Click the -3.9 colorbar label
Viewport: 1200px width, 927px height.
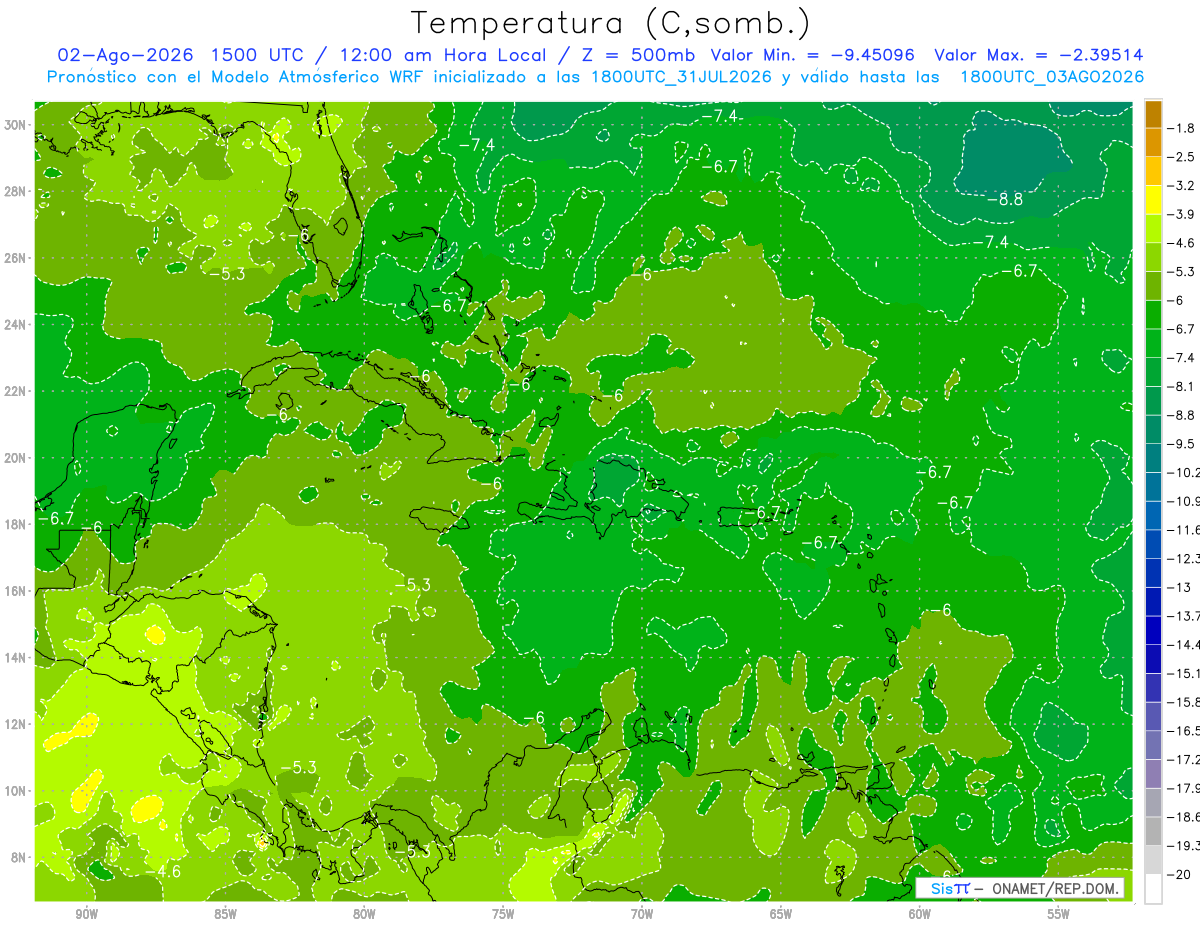[x=1181, y=214]
